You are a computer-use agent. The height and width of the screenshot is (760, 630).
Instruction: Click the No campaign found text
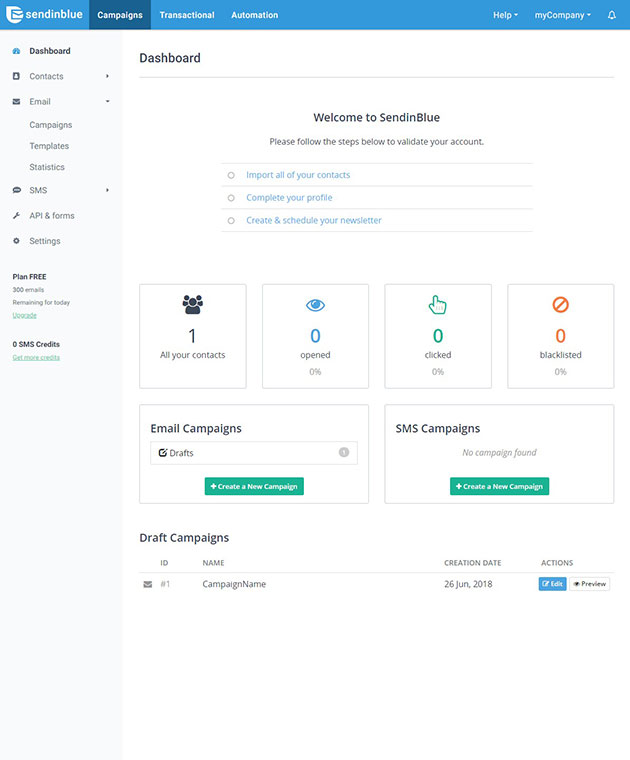click(499, 452)
